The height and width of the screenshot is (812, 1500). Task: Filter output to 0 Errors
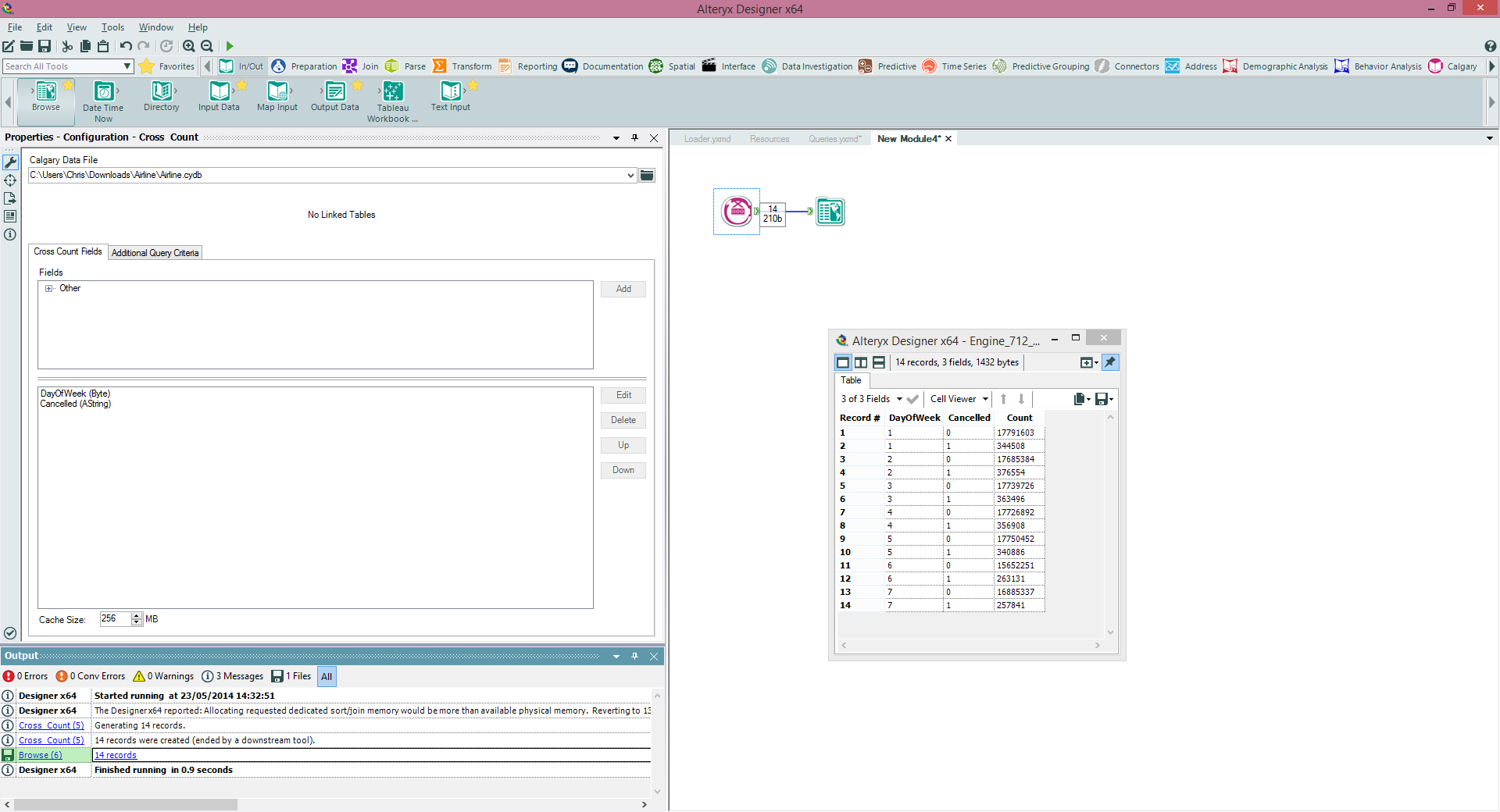click(x=26, y=676)
